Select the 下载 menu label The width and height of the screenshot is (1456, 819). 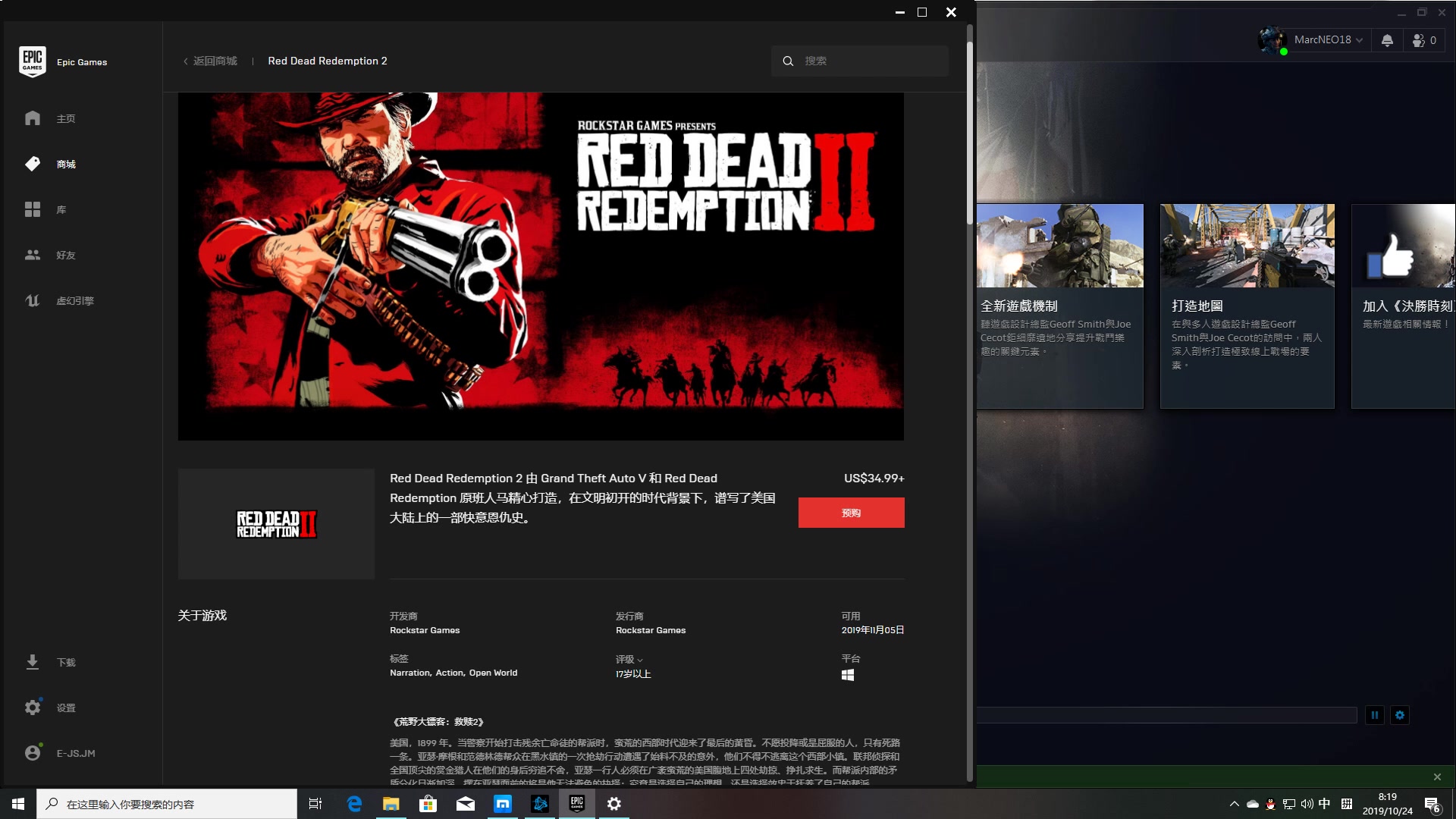pos(66,663)
